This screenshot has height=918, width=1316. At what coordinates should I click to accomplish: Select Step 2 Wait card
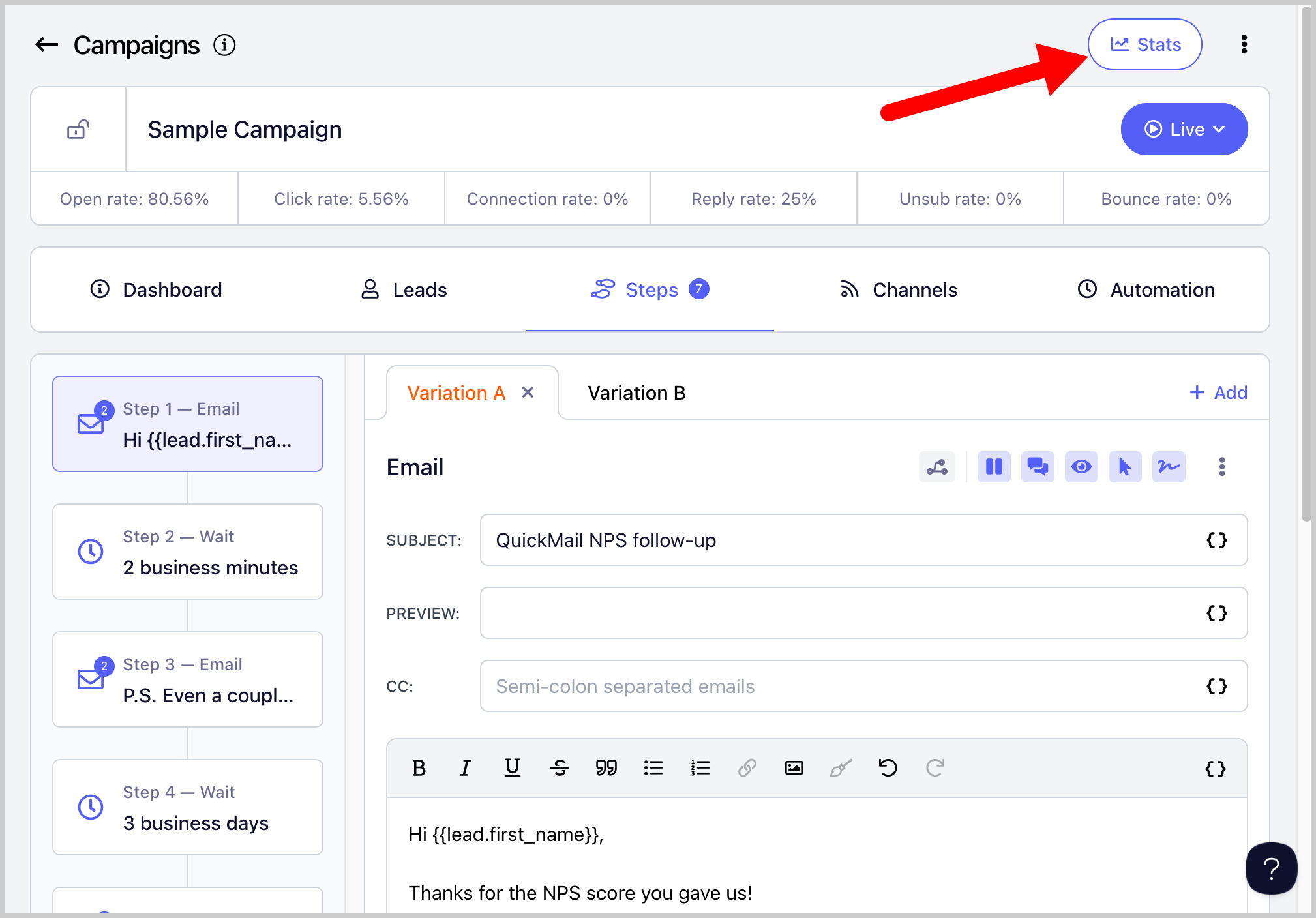point(188,552)
